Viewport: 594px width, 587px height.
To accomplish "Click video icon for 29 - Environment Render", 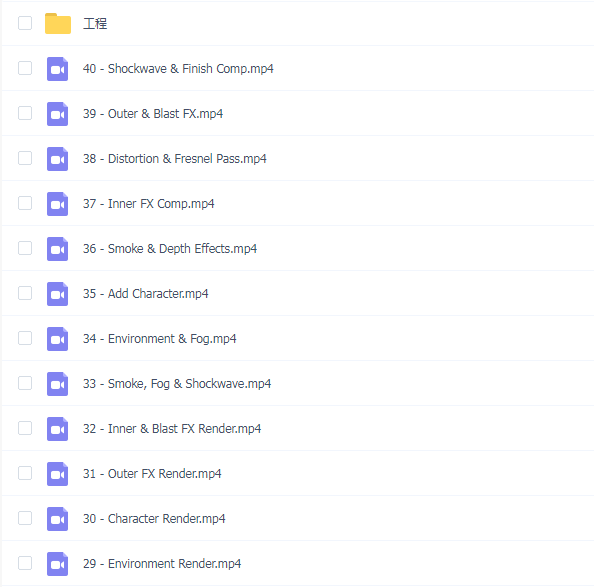I will click(x=58, y=564).
